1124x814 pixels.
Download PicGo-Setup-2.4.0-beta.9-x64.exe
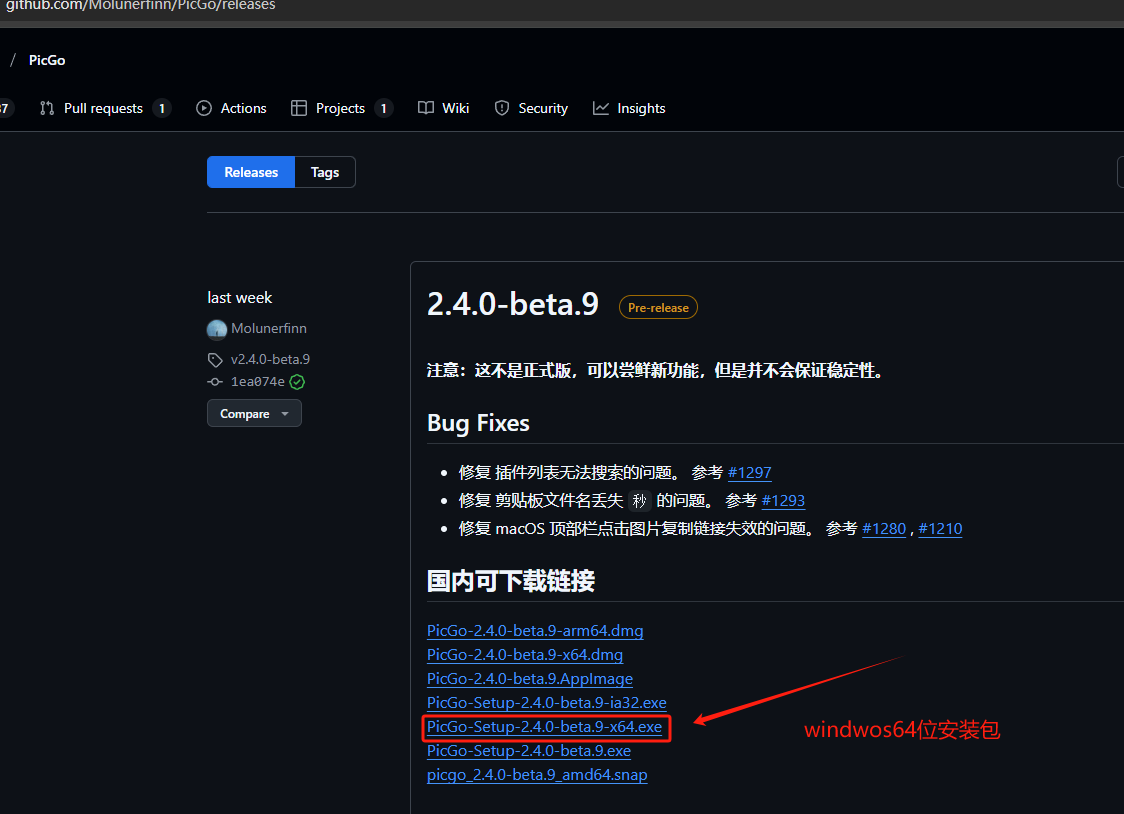tap(544, 727)
